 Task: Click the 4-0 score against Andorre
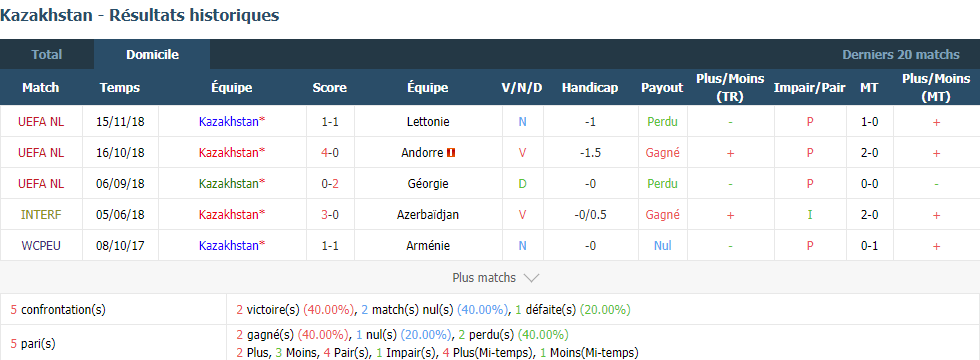coord(330,152)
